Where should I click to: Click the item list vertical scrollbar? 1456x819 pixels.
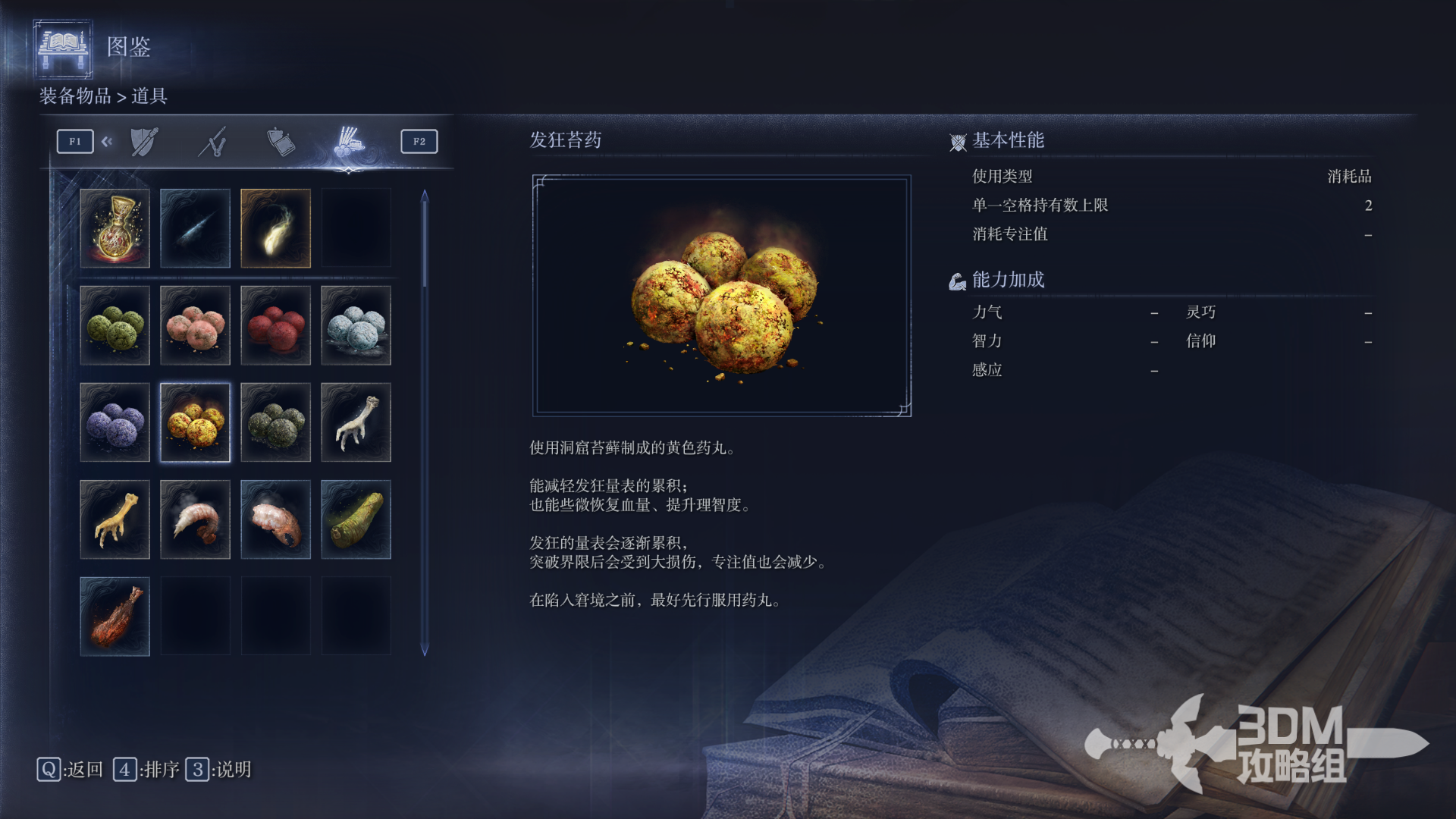click(x=425, y=422)
